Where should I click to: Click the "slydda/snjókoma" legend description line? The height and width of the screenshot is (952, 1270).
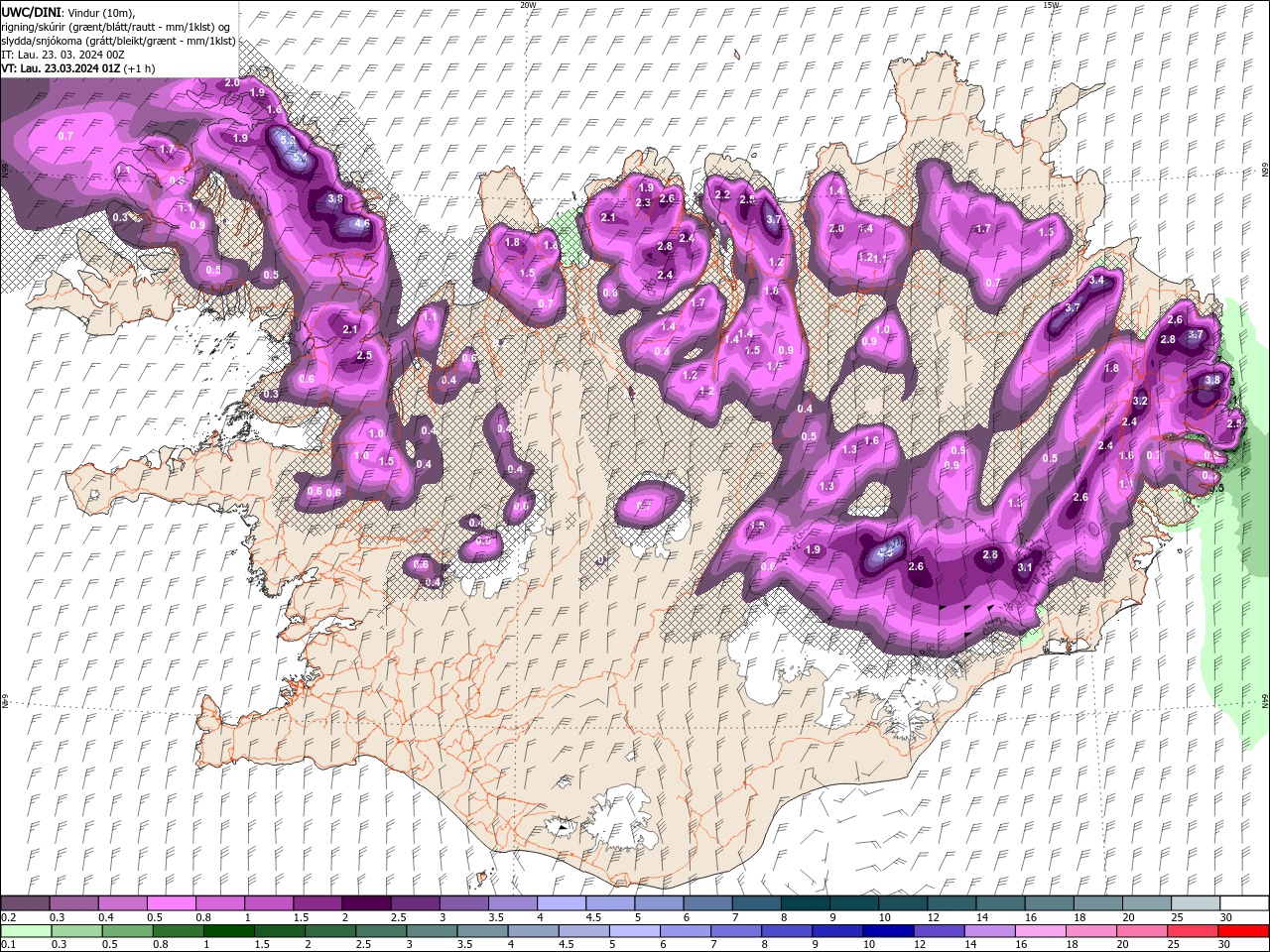click(x=118, y=41)
